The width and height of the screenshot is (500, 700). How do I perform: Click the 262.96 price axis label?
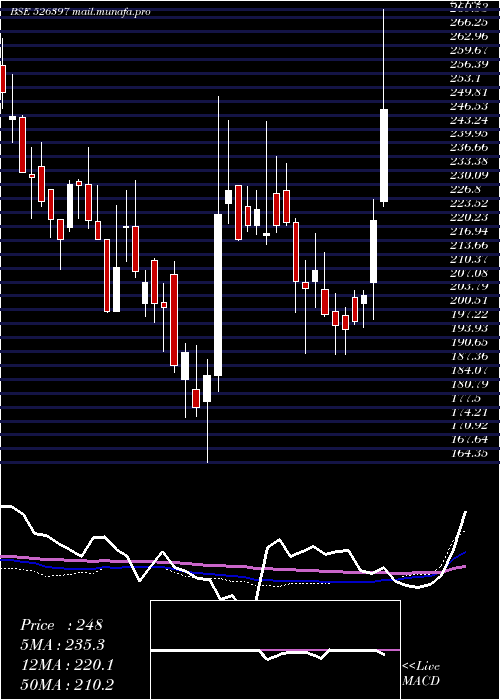[470, 36]
